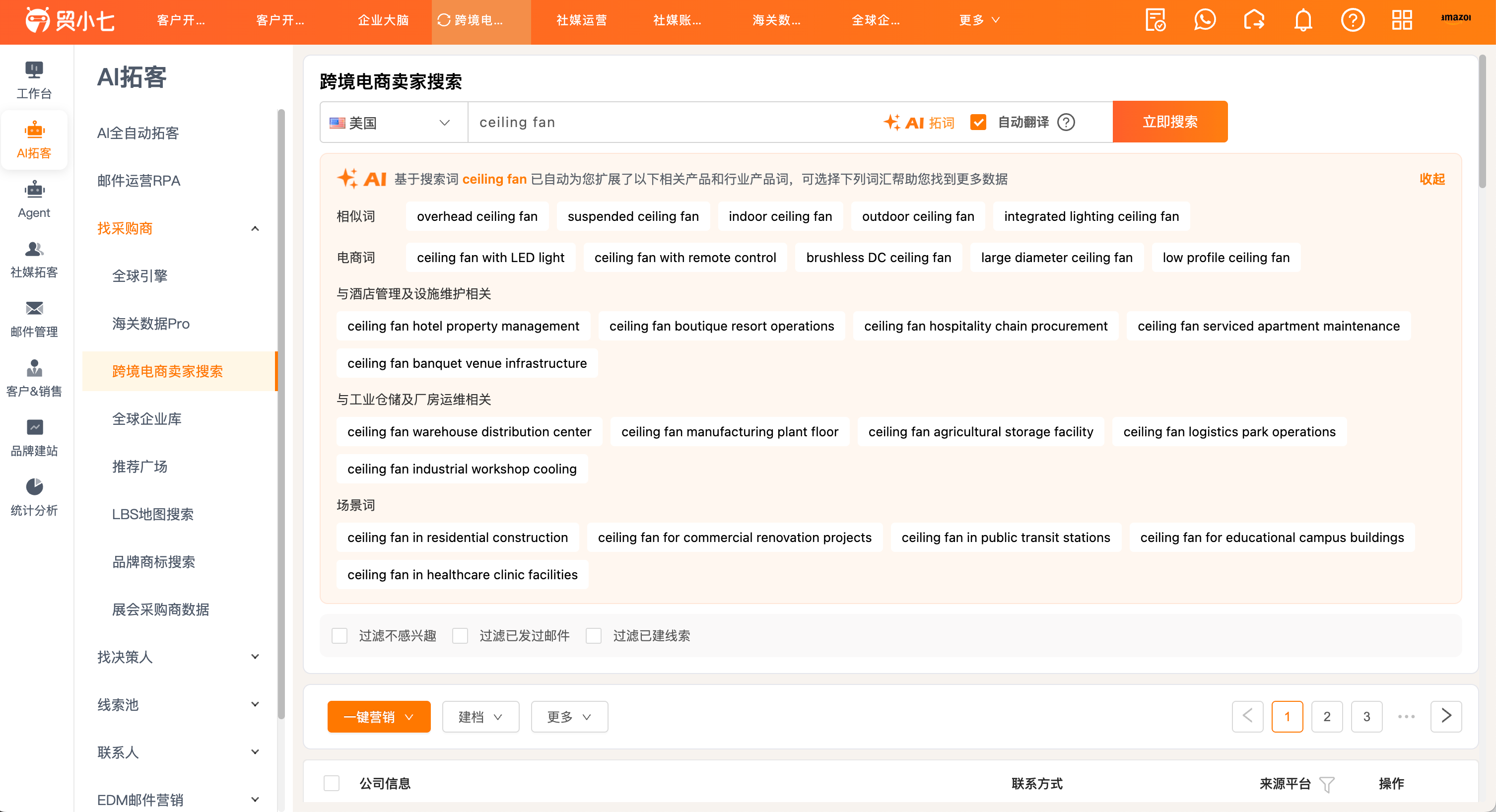Open the notification bell icon
The width and height of the screenshot is (1496, 812).
[1303, 20]
